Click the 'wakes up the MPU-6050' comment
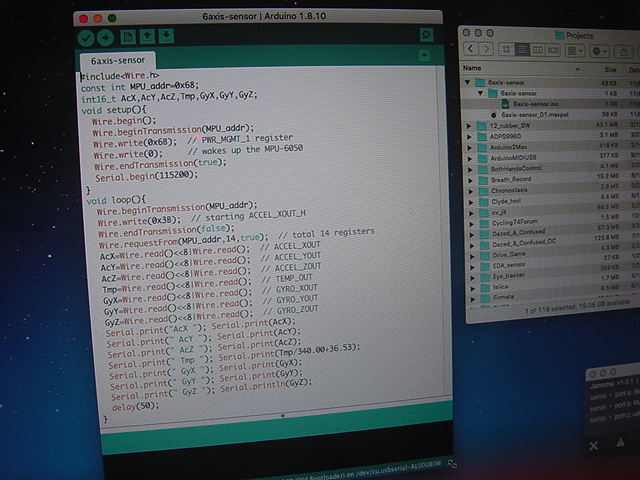Viewport: 640px width, 480px height. [x=252, y=150]
